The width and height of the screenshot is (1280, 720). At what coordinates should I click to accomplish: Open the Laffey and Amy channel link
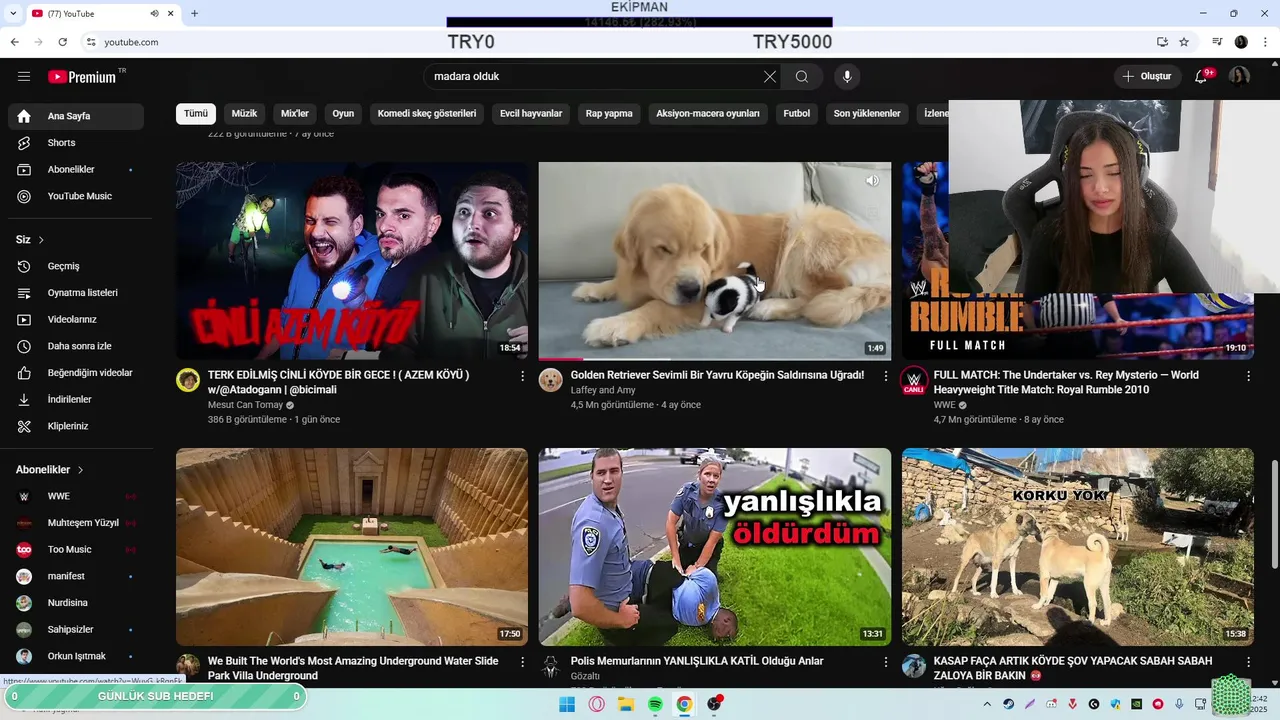click(x=603, y=390)
